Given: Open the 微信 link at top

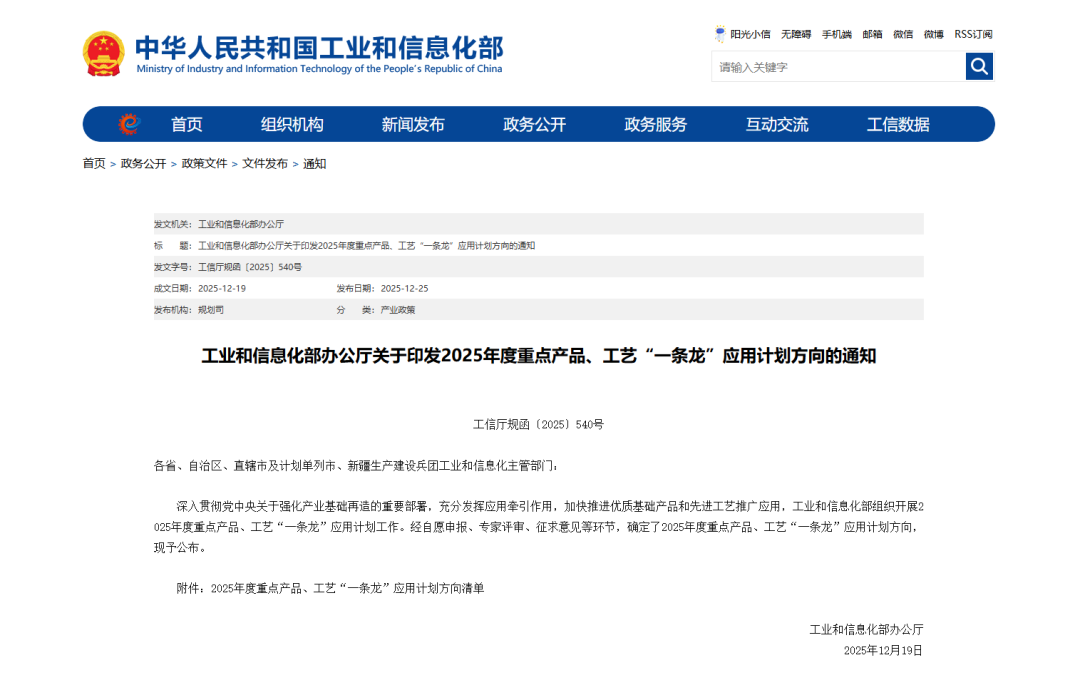Looking at the screenshot, I should click(903, 34).
